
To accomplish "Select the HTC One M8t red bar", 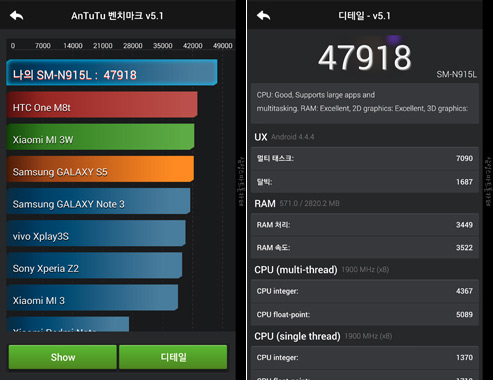I will click(x=102, y=105).
